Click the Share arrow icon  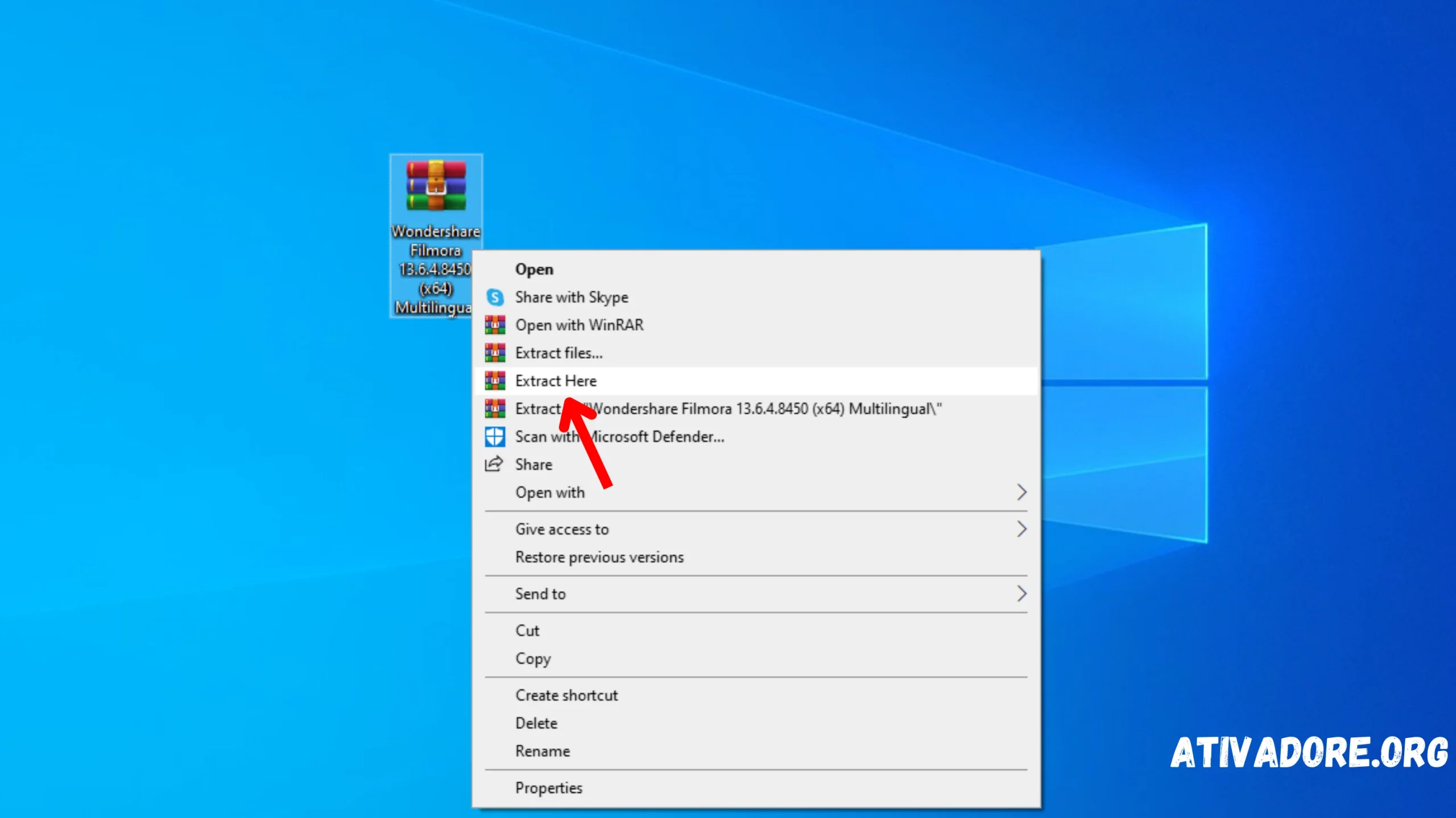[494, 464]
